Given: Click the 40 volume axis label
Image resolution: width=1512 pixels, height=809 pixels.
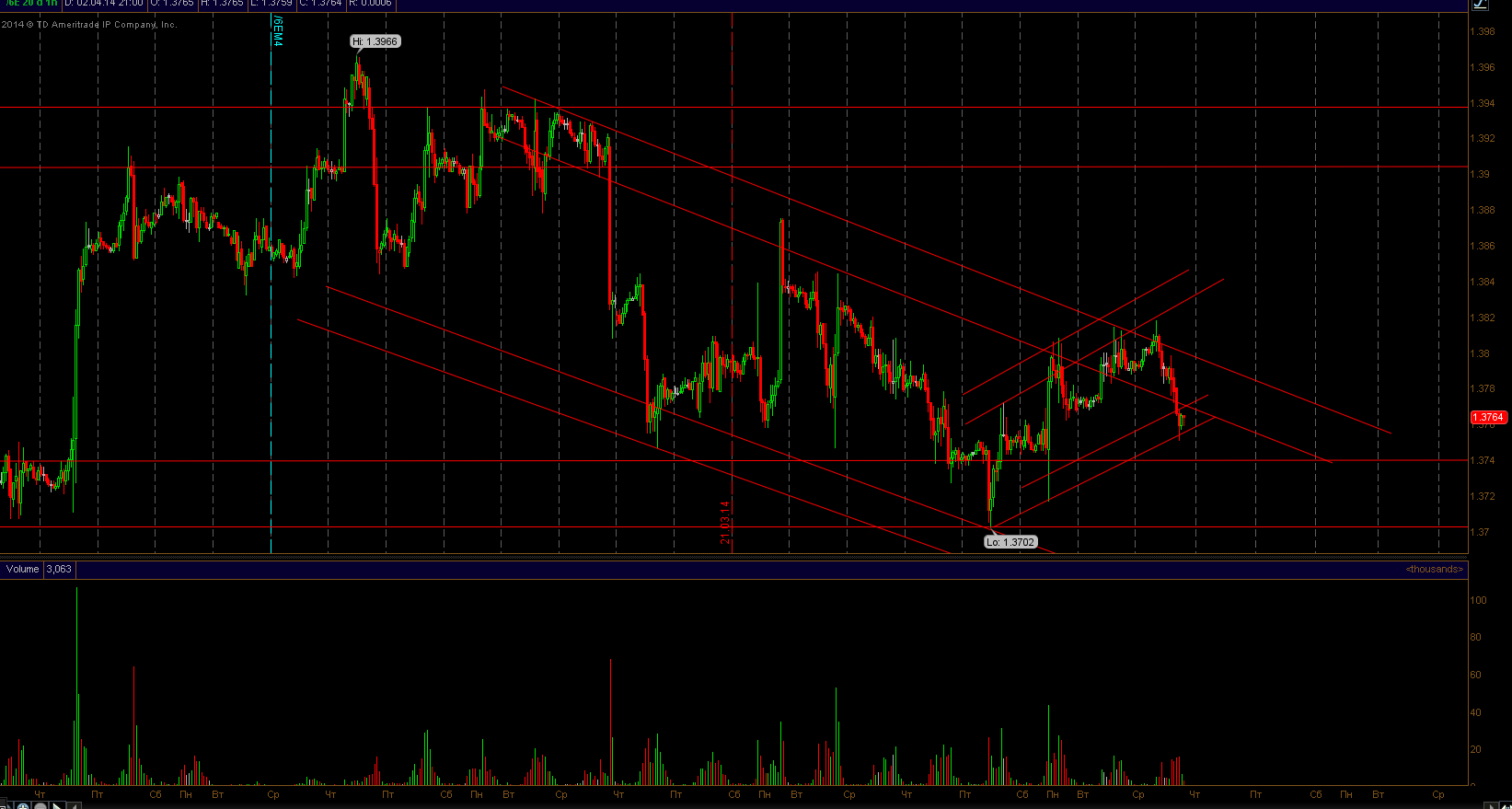Looking at the screenshot, I should tap(1476, 712).
